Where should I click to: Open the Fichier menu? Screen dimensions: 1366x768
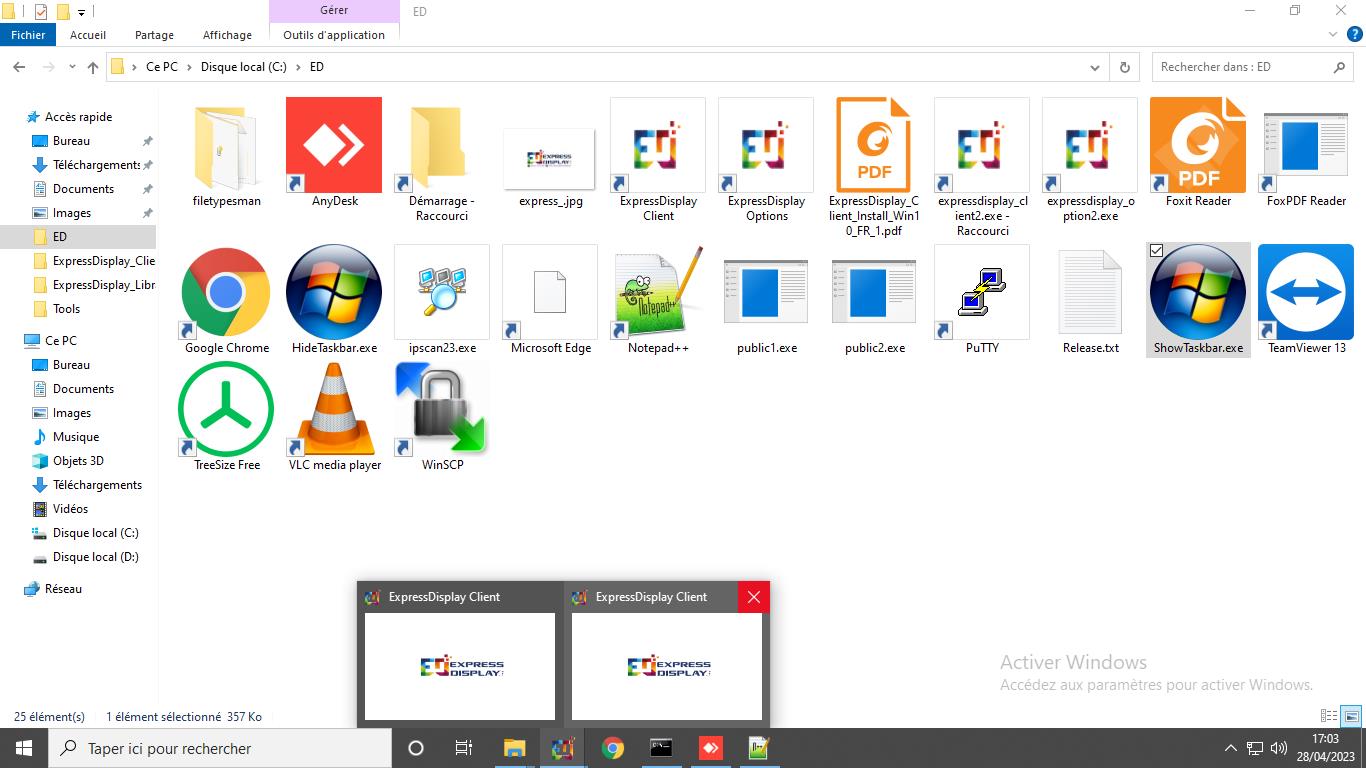(x=28, y=35)
